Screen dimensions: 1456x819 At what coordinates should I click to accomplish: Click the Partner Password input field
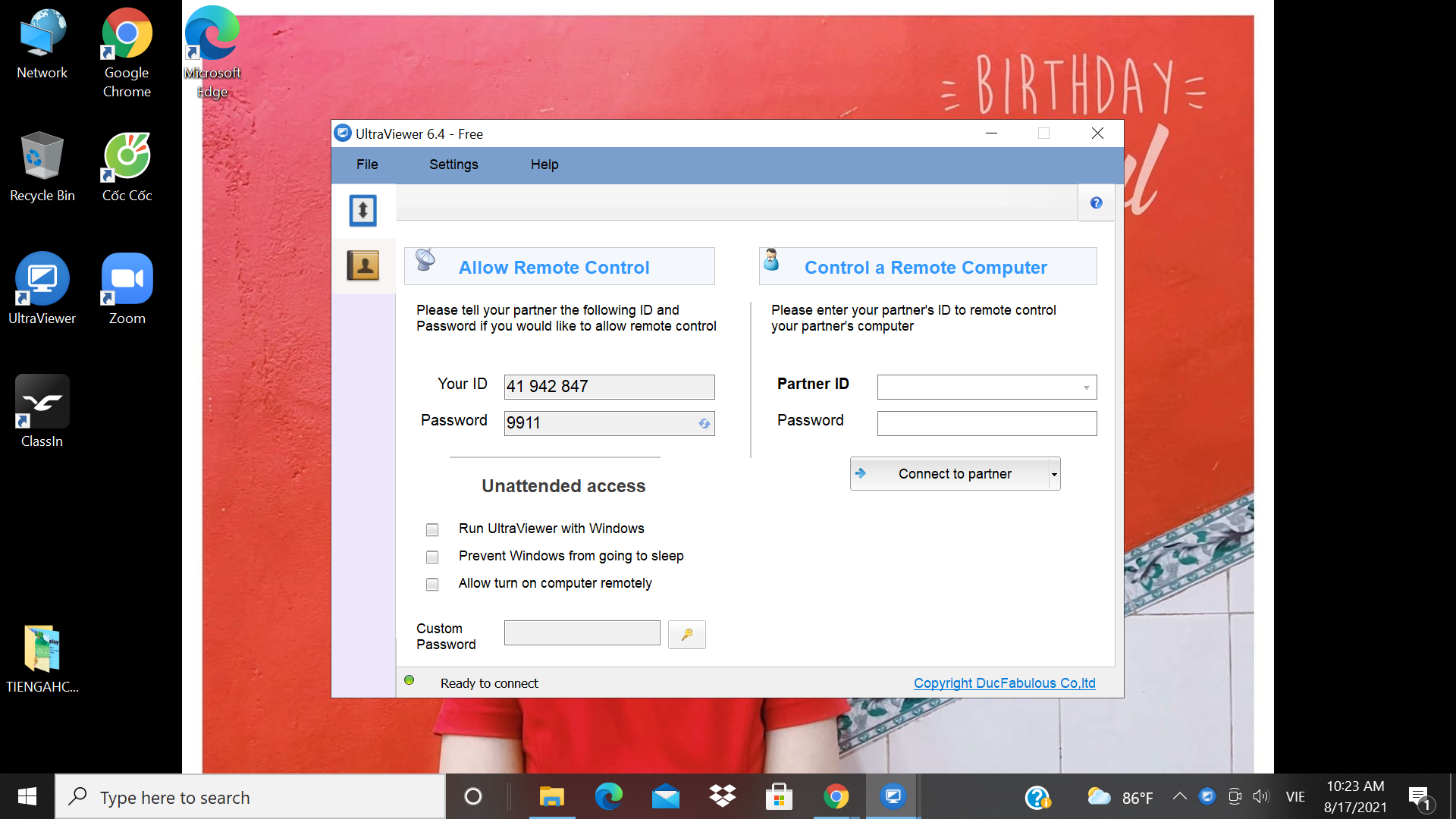(987, 423)
